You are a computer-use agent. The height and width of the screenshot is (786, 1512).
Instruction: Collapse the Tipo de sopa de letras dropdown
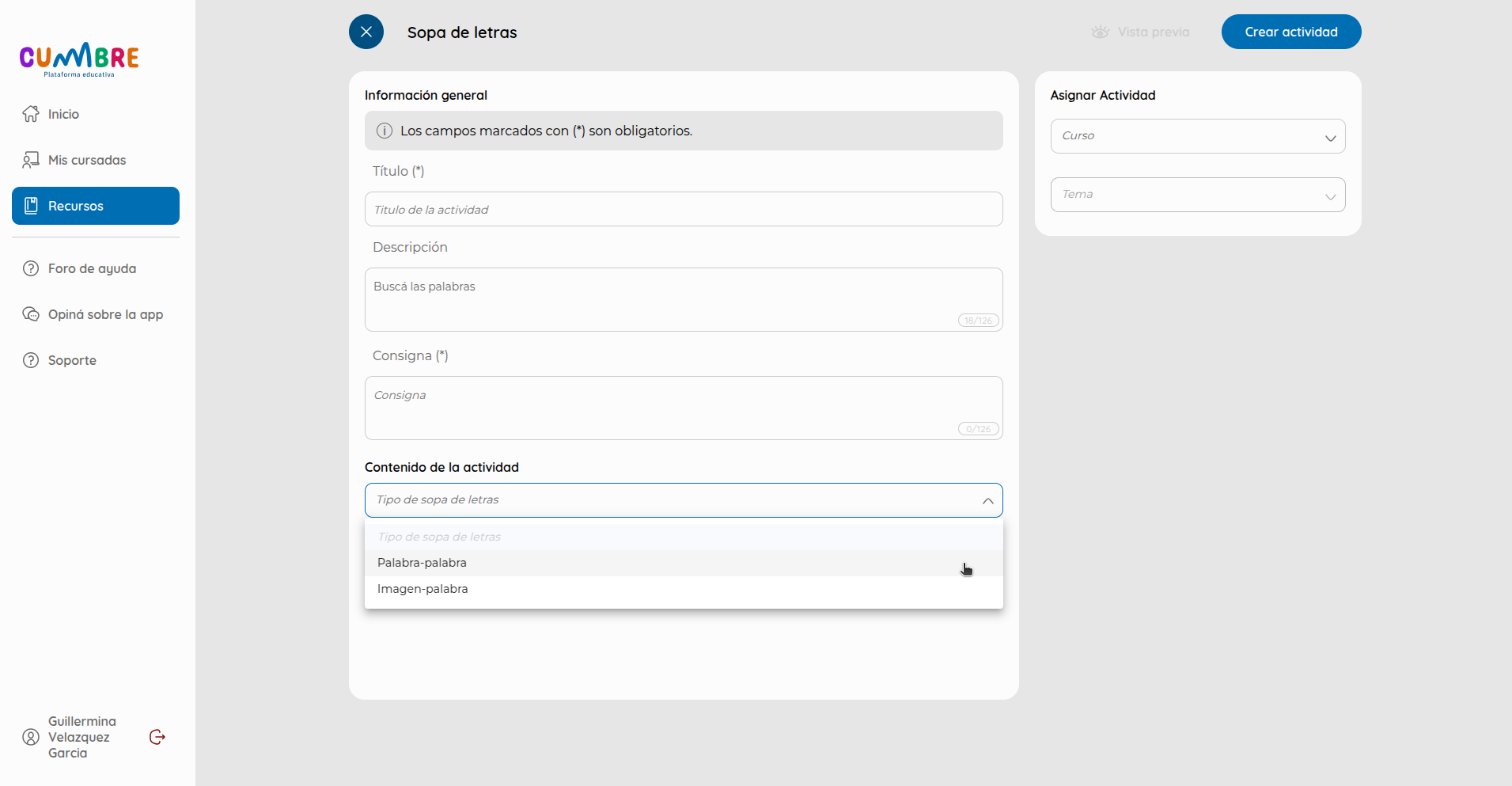click(x=684, y=500)
